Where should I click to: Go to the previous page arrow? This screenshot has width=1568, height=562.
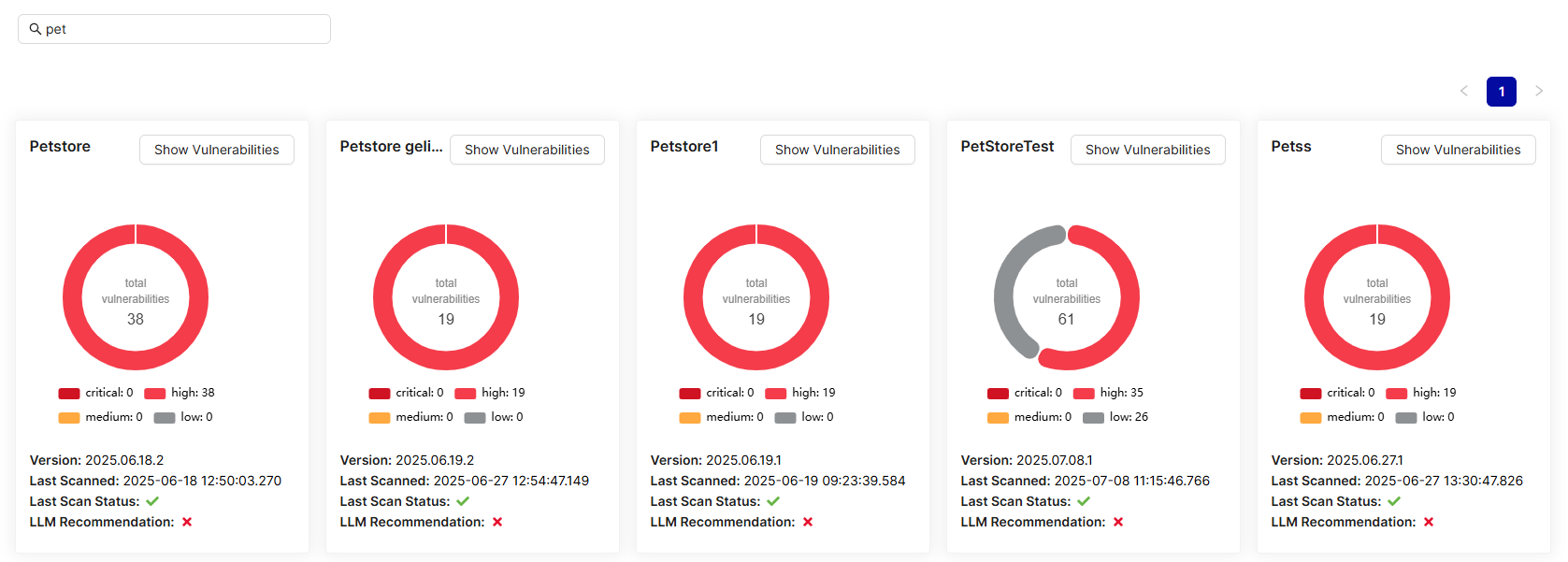1464,91
